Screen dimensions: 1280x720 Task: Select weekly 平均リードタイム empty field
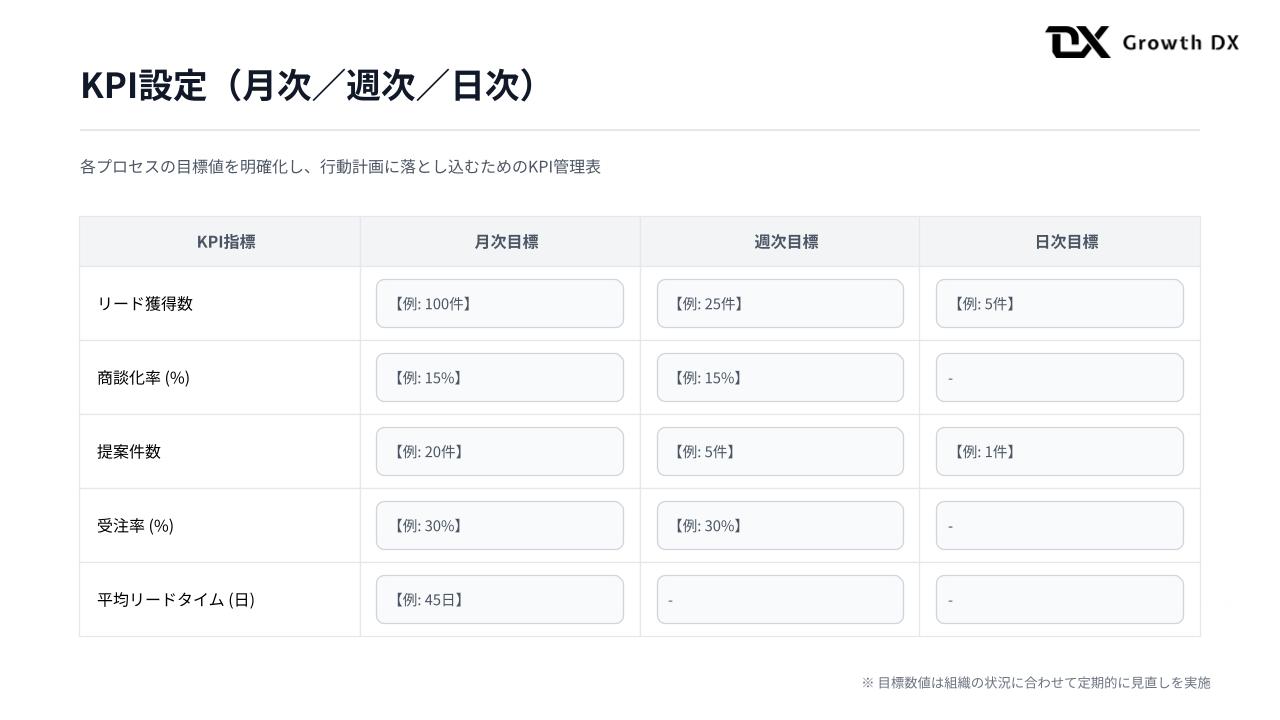click(779, 600)
